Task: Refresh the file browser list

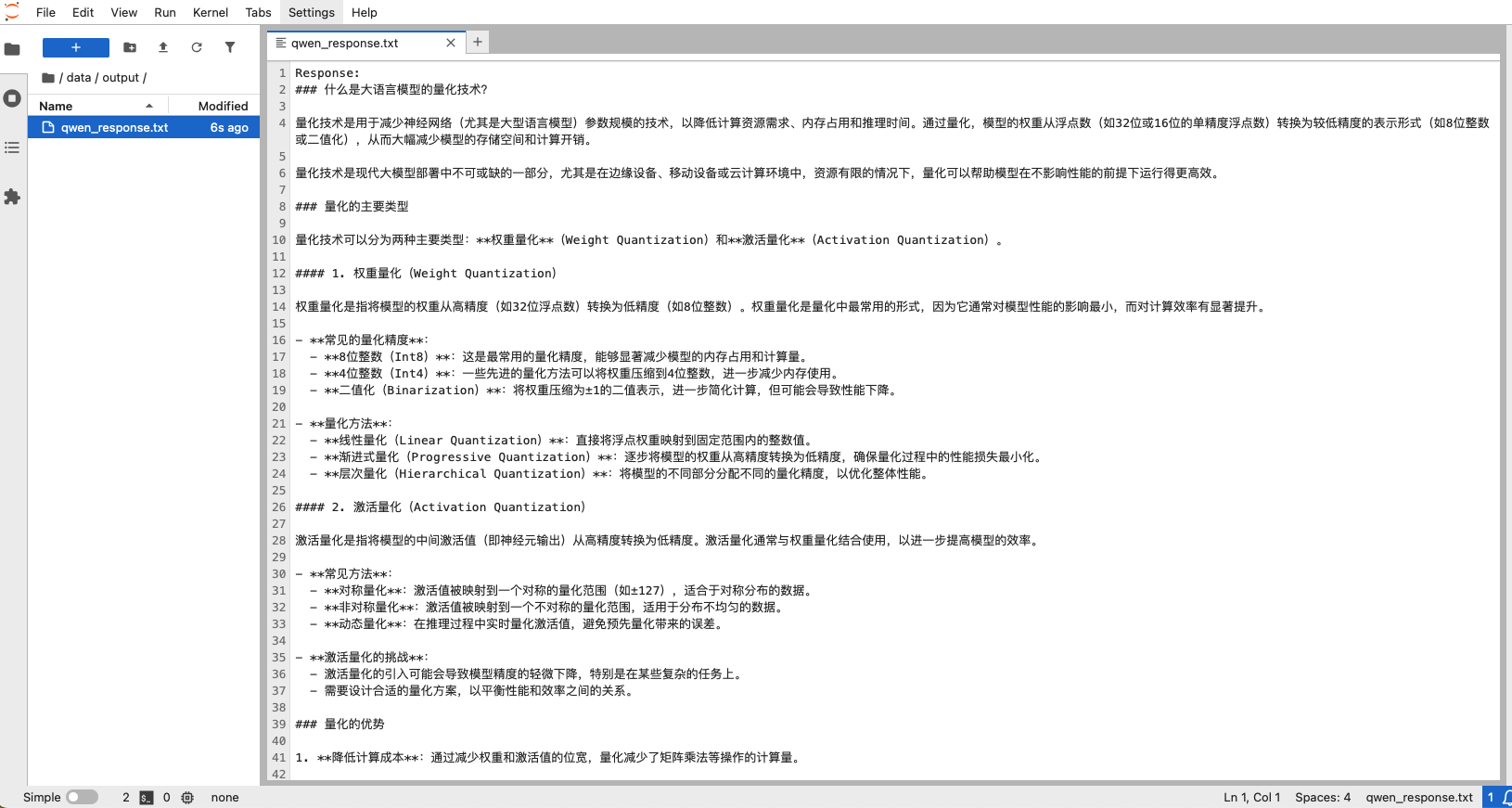Action: (197, 47)
